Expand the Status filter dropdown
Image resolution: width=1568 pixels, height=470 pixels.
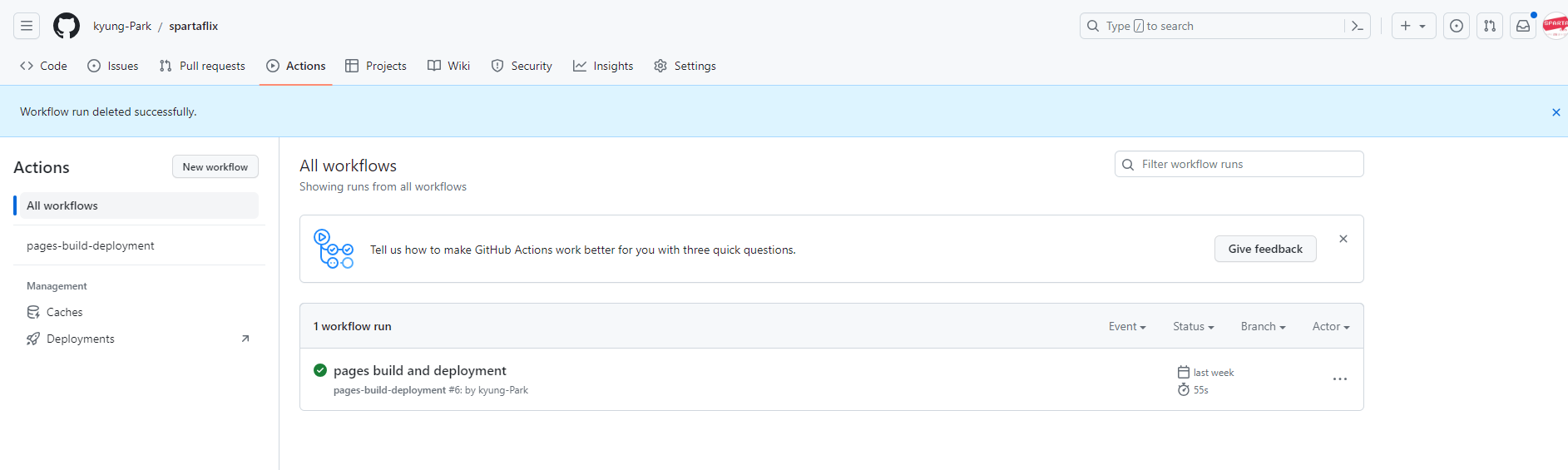pyautogui.click(x=1194, y=326)
